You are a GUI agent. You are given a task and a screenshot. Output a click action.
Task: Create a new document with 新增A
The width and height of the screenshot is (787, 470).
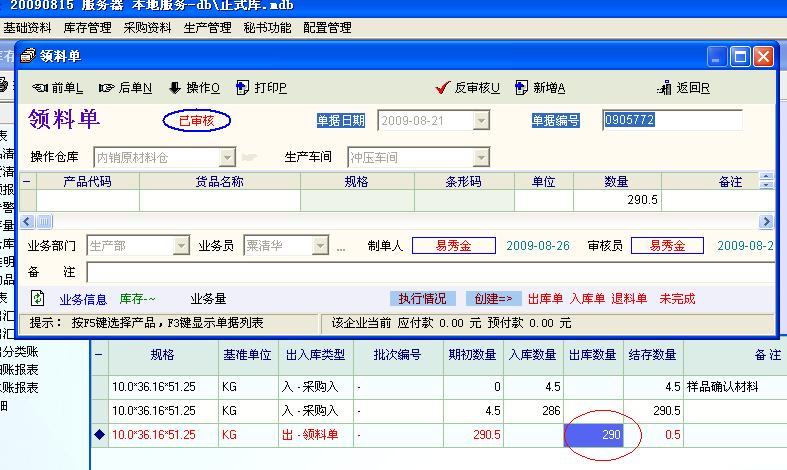coord(540,88)
